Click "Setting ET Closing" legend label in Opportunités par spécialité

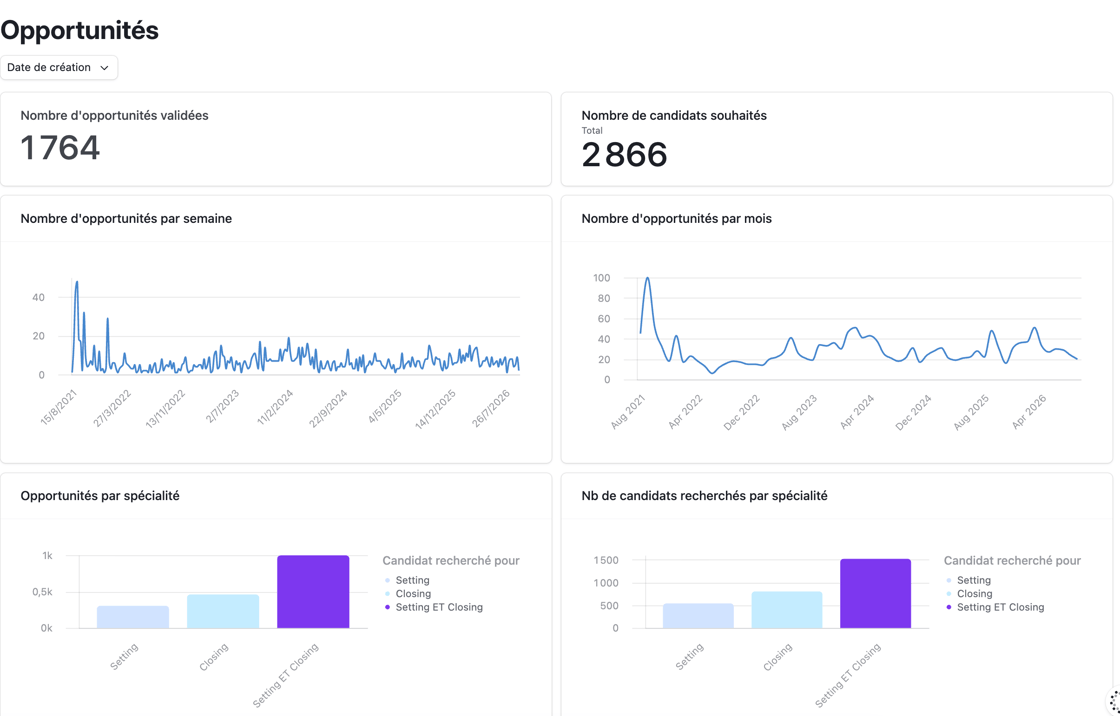click(439, 607)
